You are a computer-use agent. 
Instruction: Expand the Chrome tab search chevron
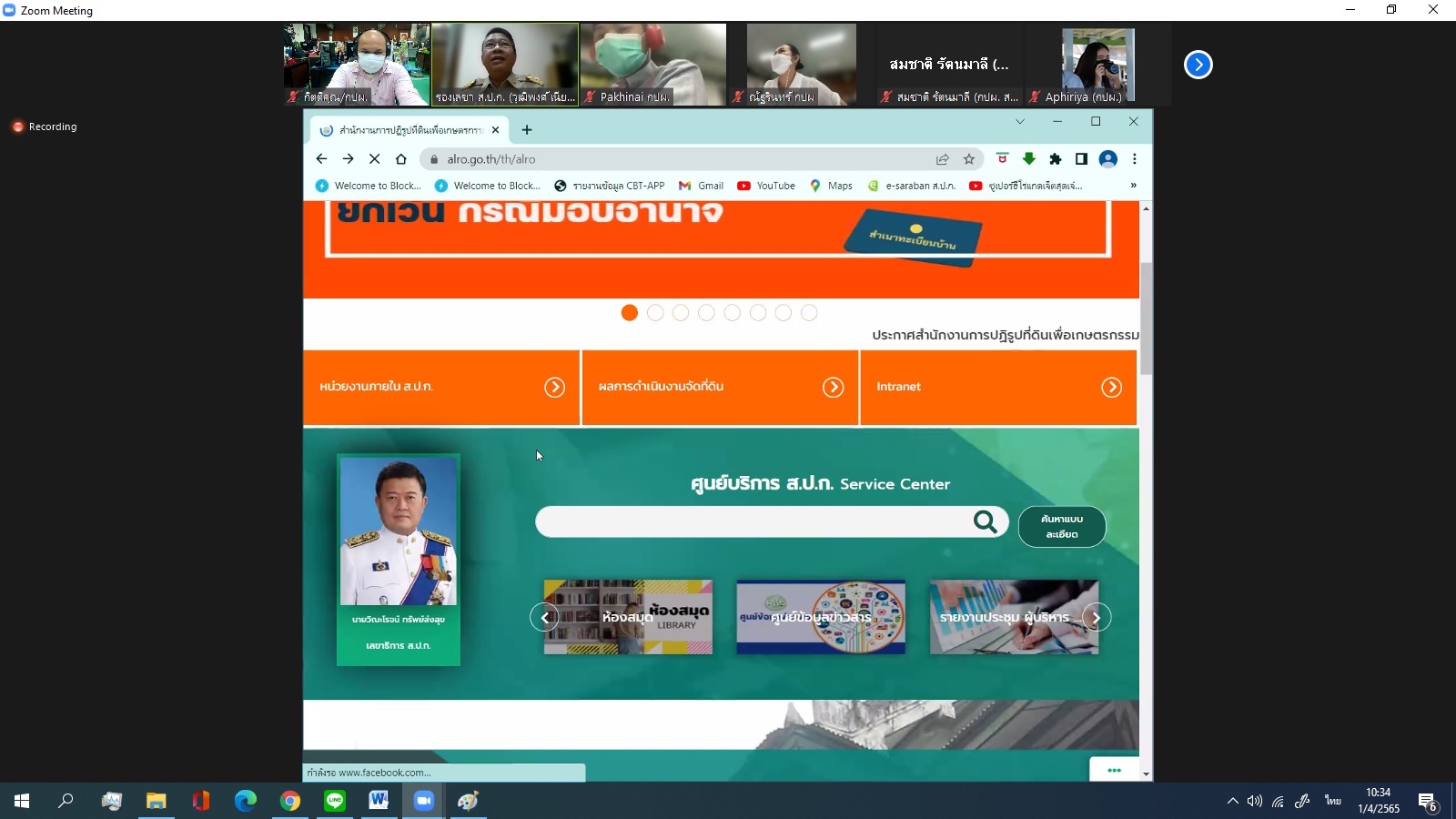pos(1020,121)
